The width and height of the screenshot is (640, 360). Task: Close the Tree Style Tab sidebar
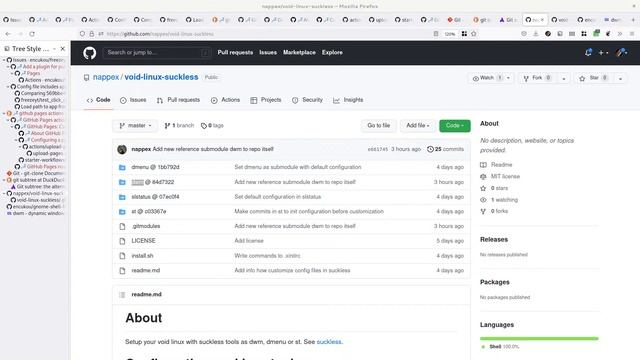(62, 49)
